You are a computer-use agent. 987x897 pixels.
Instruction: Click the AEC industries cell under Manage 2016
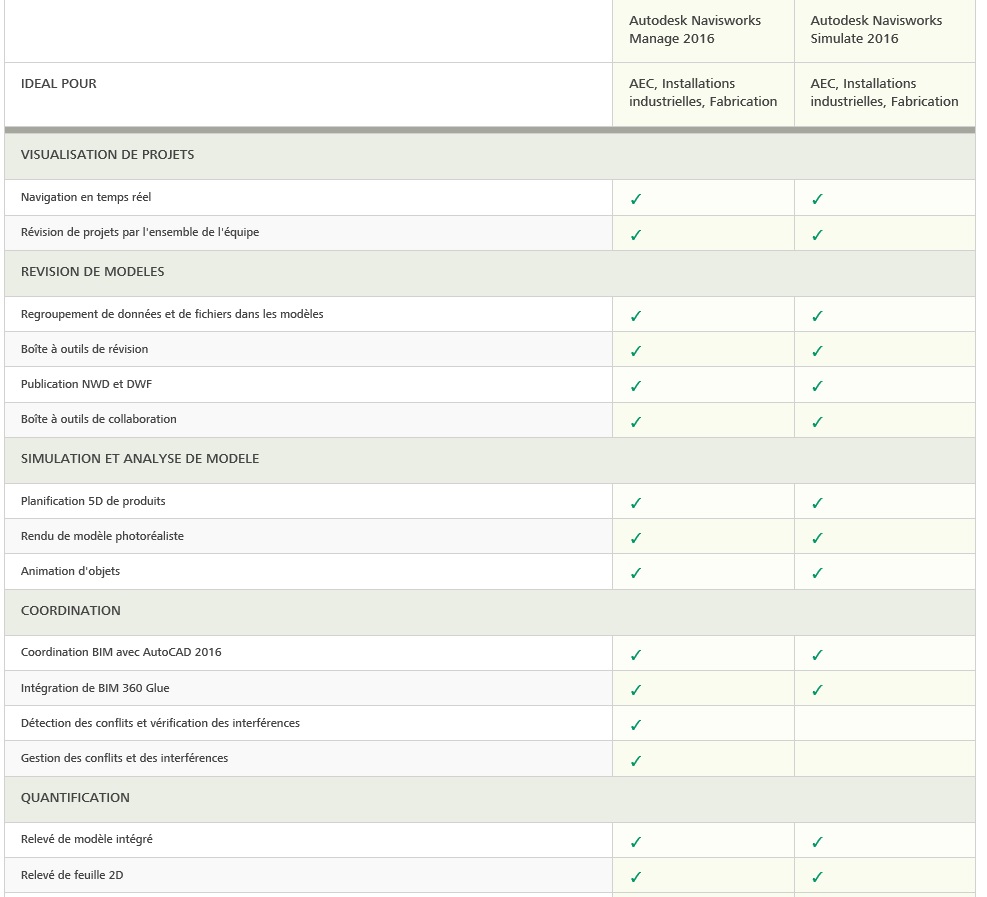point(703,93)
